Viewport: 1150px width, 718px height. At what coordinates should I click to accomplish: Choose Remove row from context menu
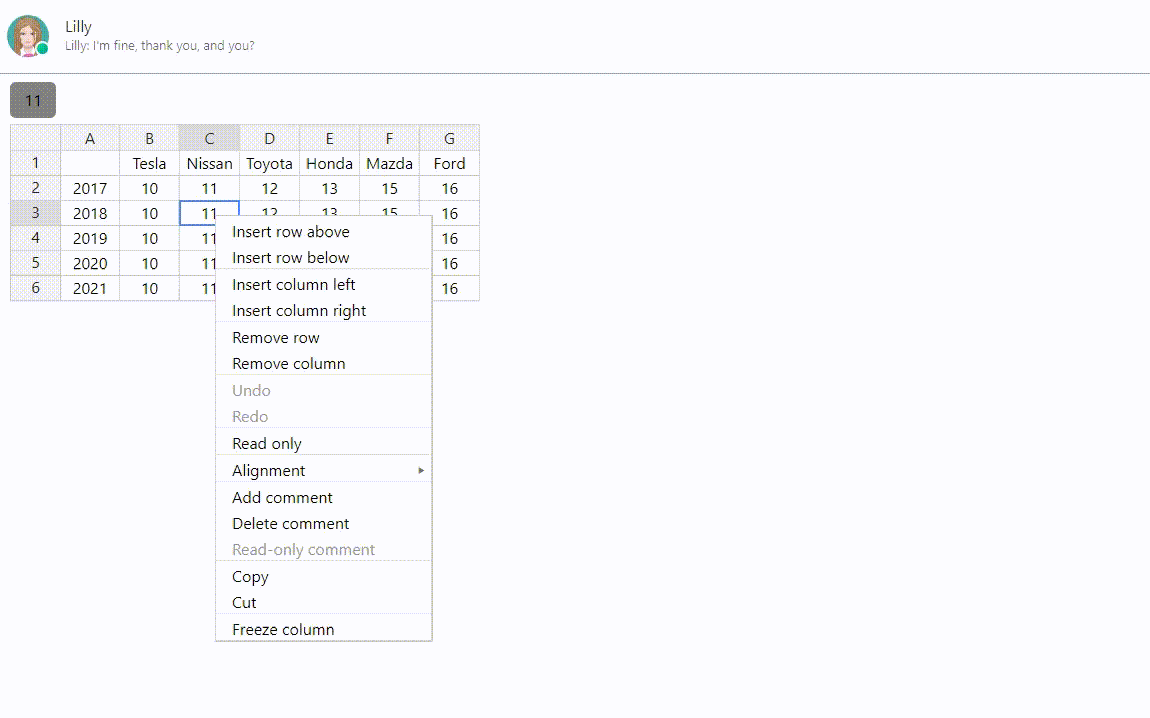click(323, 338)
